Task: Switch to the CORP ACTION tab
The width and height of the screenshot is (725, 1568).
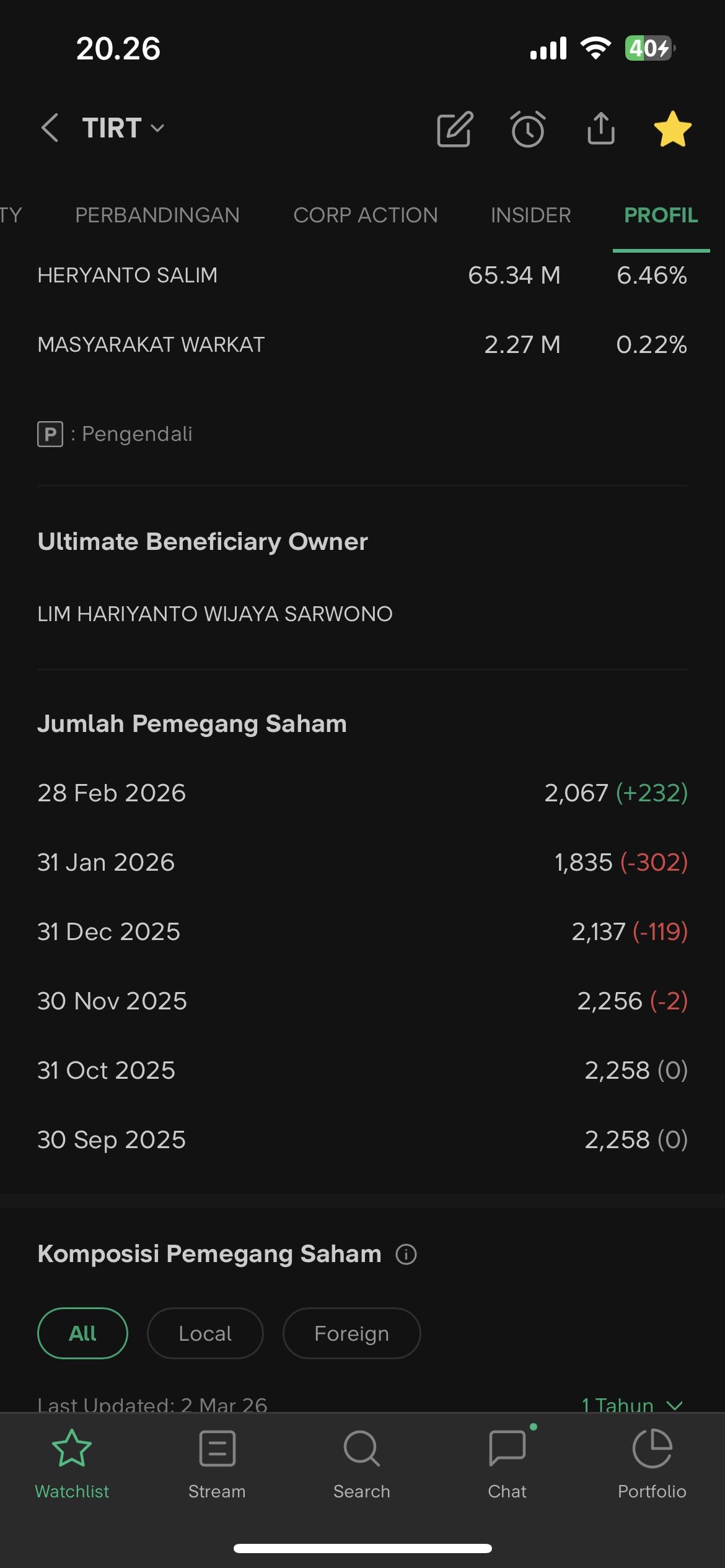Action: 366,215
